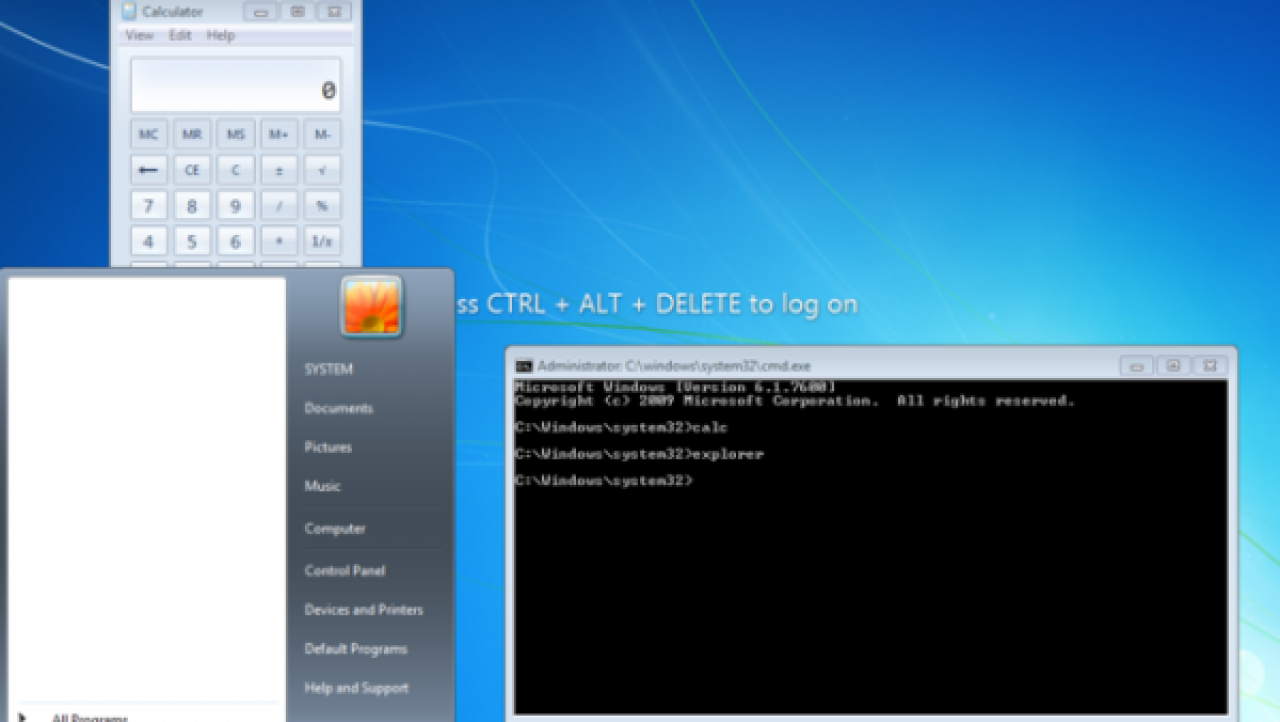
Task: Open Help and Support
Action: (x=357, y=688)
